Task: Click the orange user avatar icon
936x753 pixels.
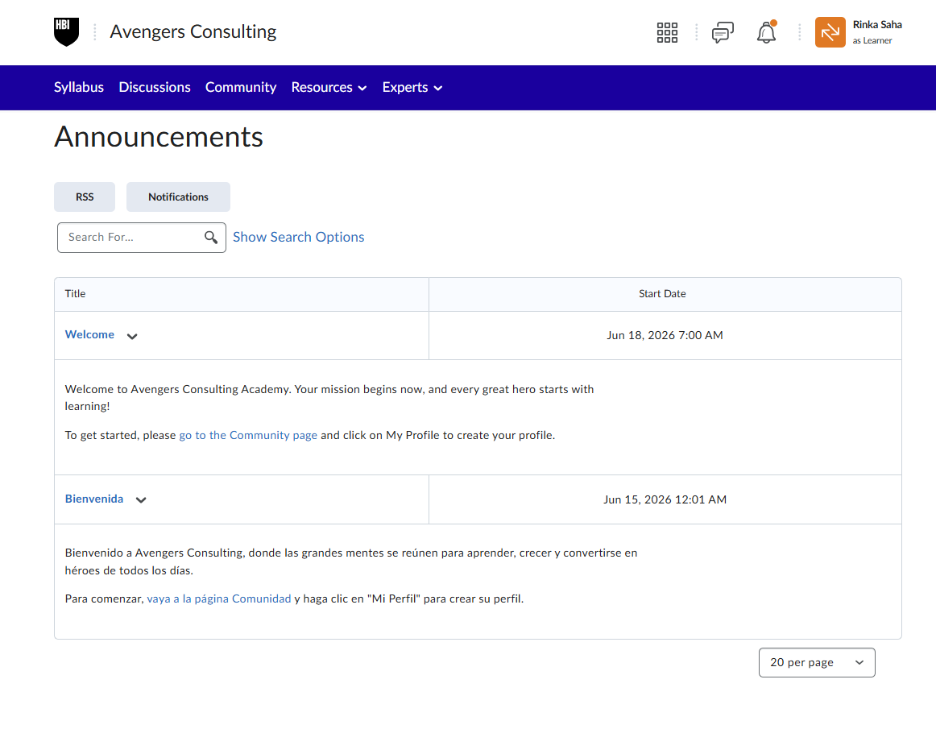Action: pos(830,32)
